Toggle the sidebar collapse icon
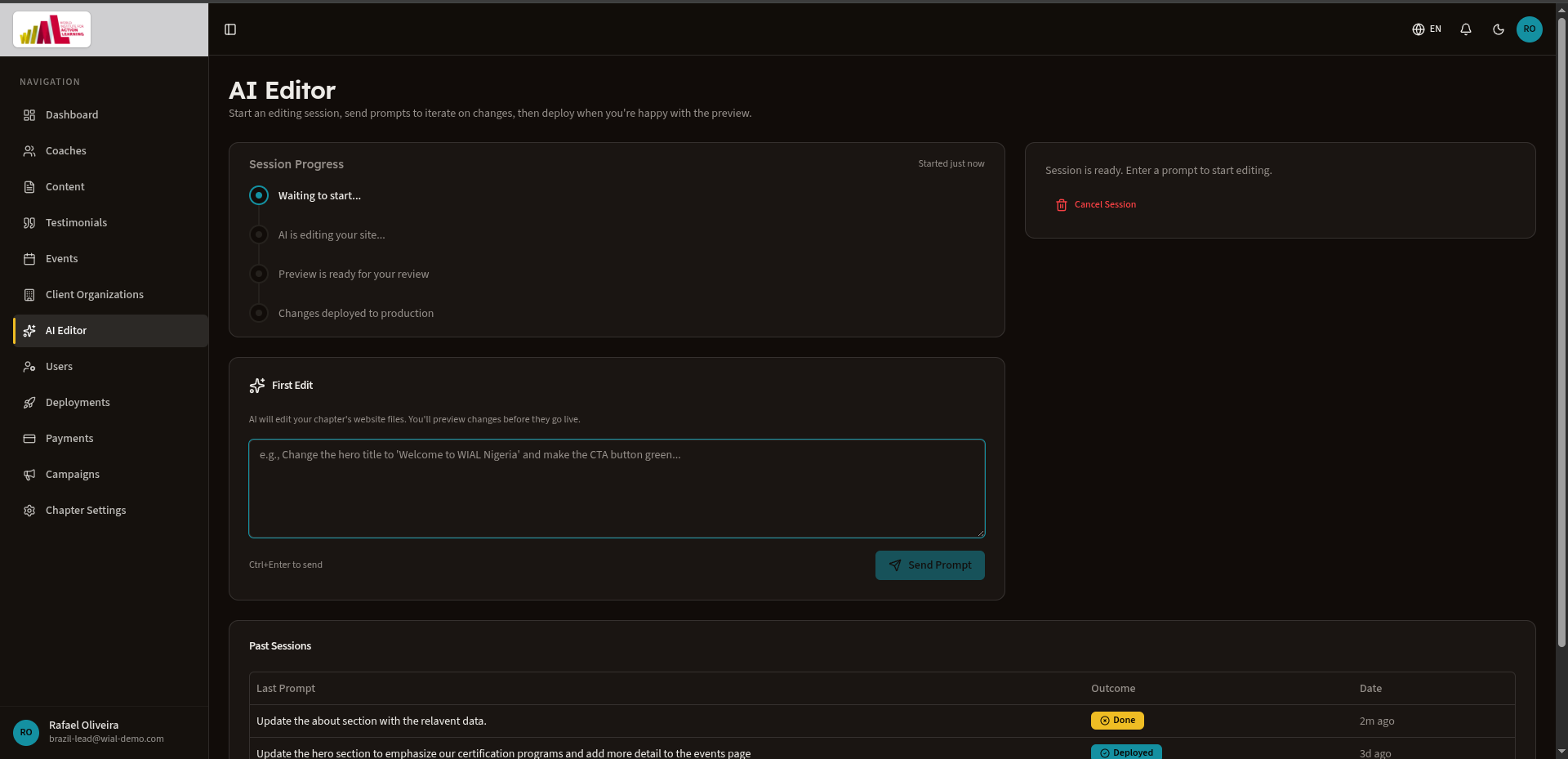The width and height of the screenshot is (1568, 759). pos(230,29)
